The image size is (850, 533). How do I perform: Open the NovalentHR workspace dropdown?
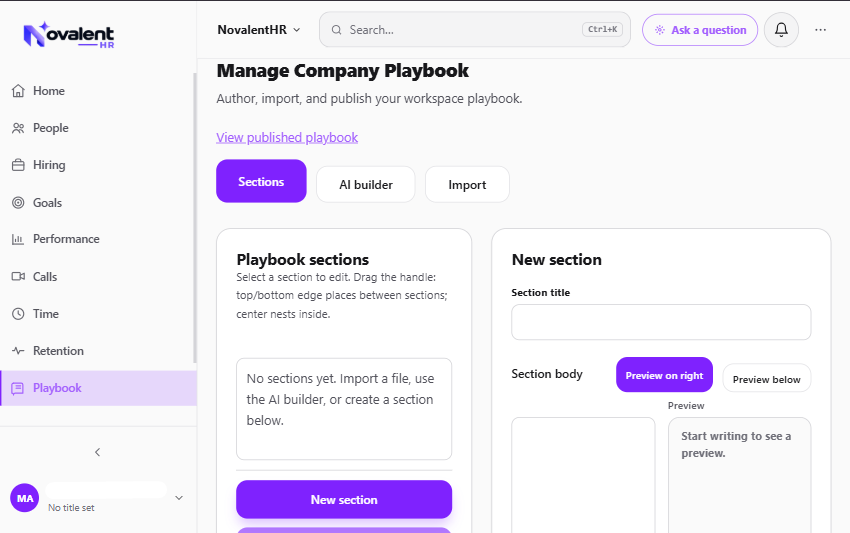(x=259, y=30)
